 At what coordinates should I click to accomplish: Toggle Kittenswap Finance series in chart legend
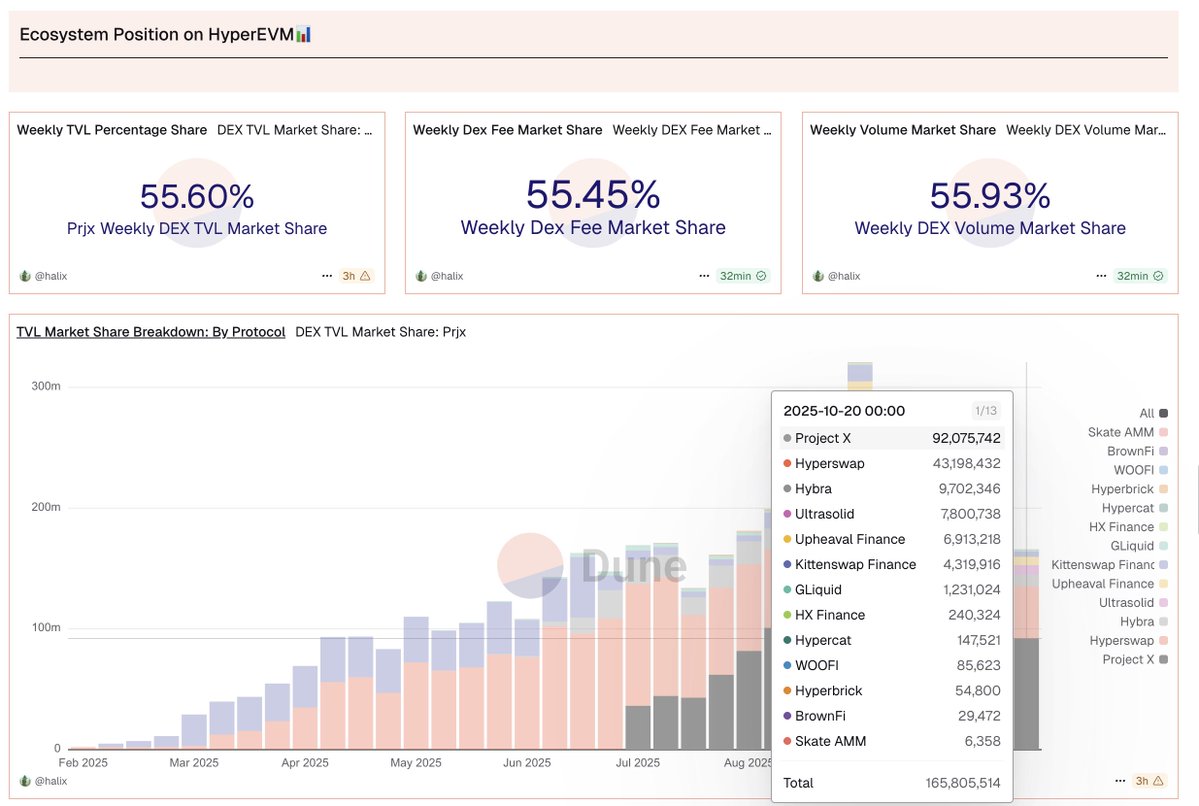pos(1110,565)
